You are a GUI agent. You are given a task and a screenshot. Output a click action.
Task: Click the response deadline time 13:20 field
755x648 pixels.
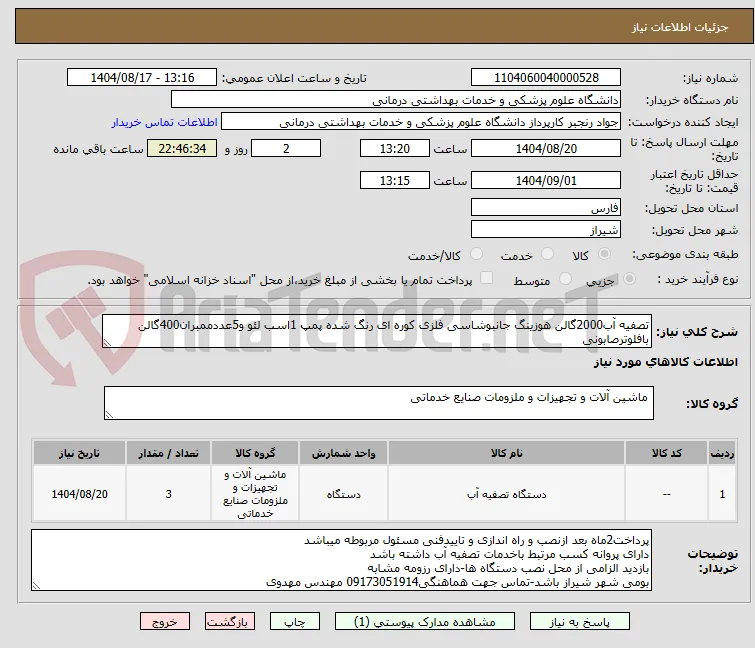click(395, 148)
